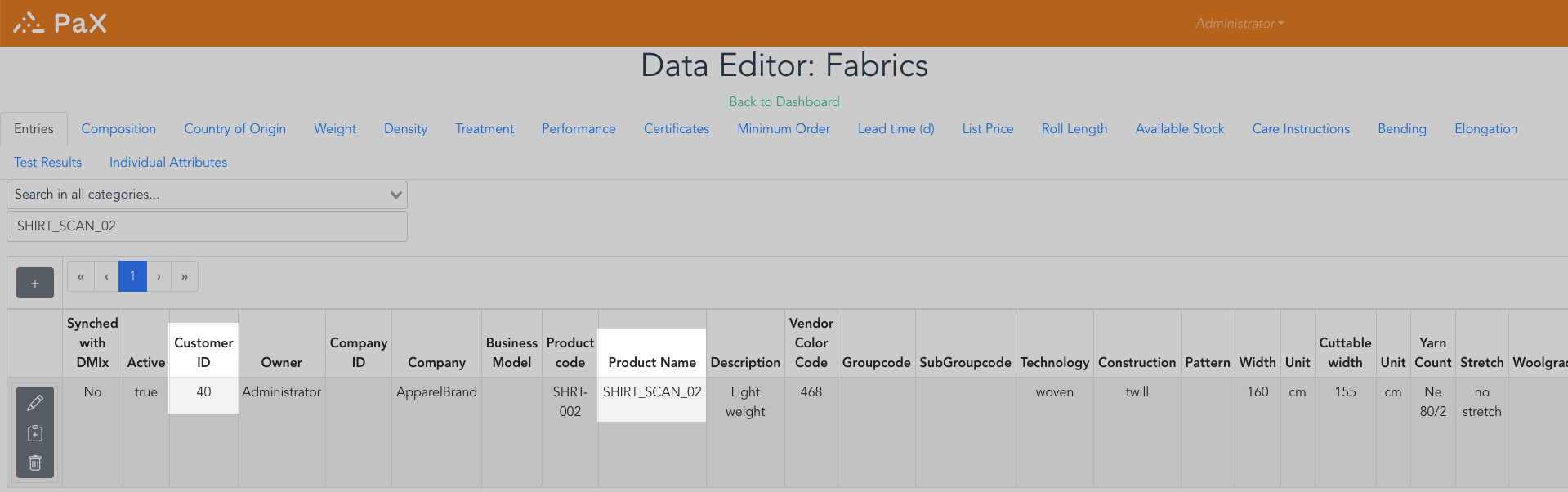Image resolution: width=1568 pixels, height=492 pixels.
Task: Go to last page with double-right arrow
Action: (185, 276)
